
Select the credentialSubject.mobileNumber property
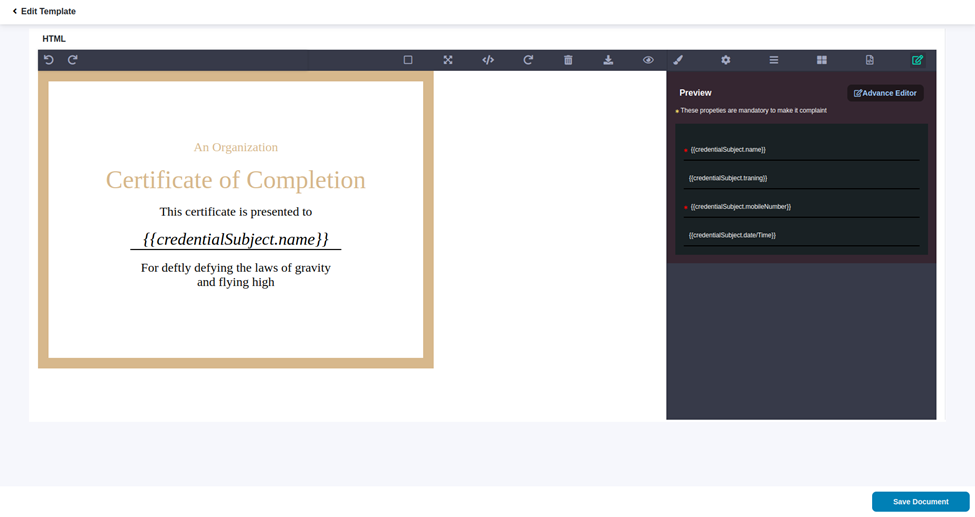(740, 207)
